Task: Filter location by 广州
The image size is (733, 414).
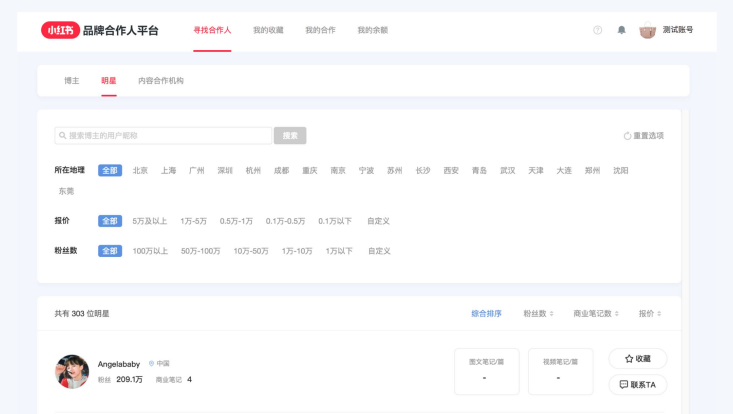Action: tap(196, 171)
